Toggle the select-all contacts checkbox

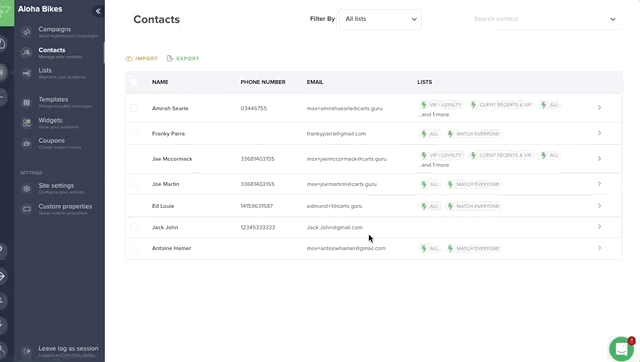point(134,82)
